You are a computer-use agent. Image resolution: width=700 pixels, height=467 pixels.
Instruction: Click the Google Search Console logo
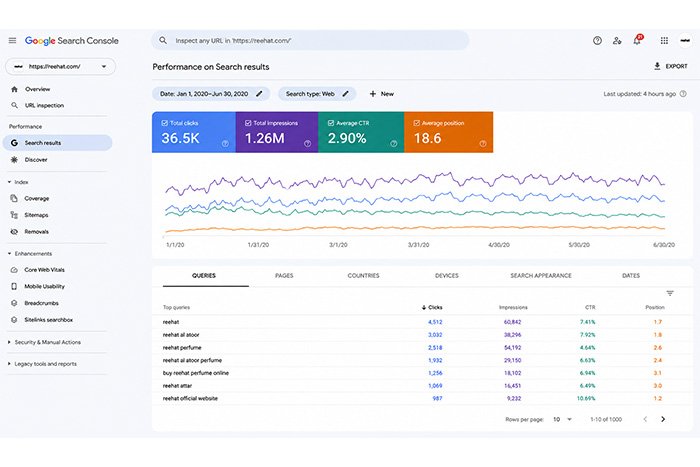(x=71, y=41)
